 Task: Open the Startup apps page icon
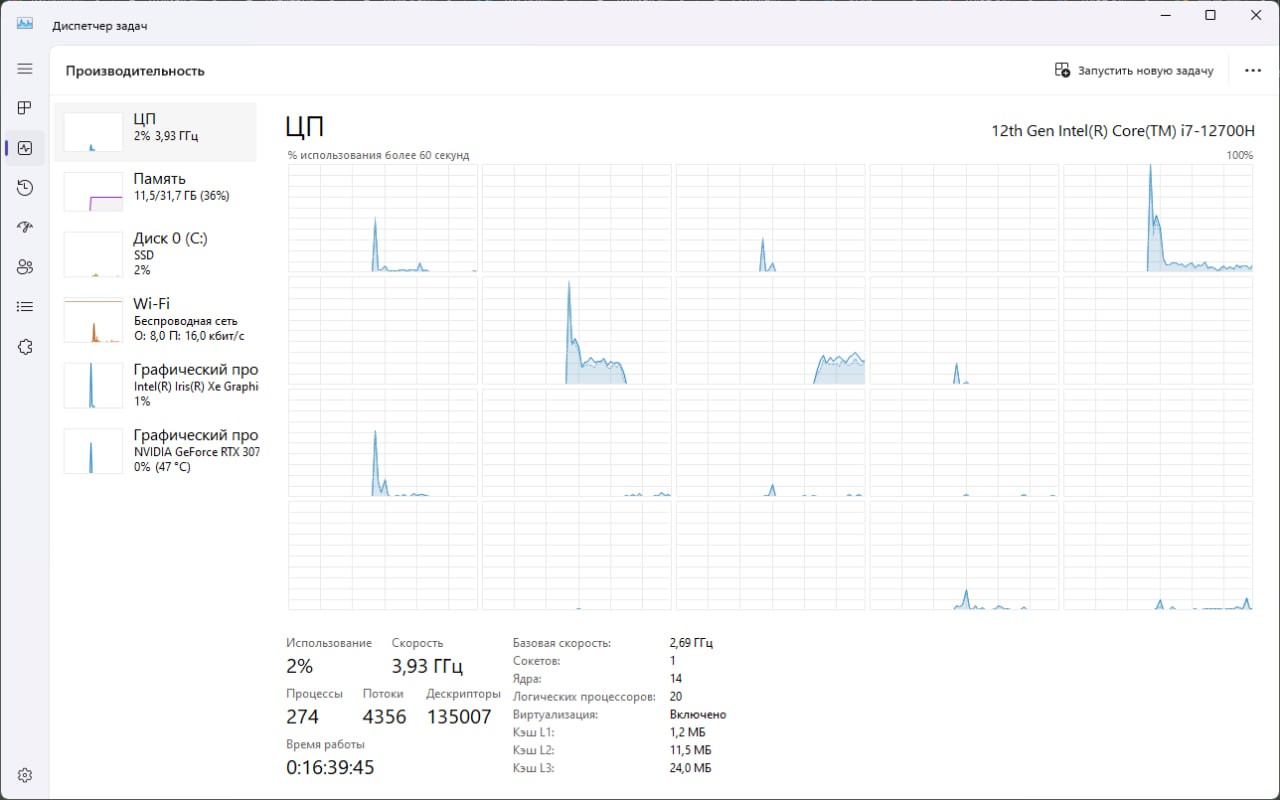[x=25, y=227]
